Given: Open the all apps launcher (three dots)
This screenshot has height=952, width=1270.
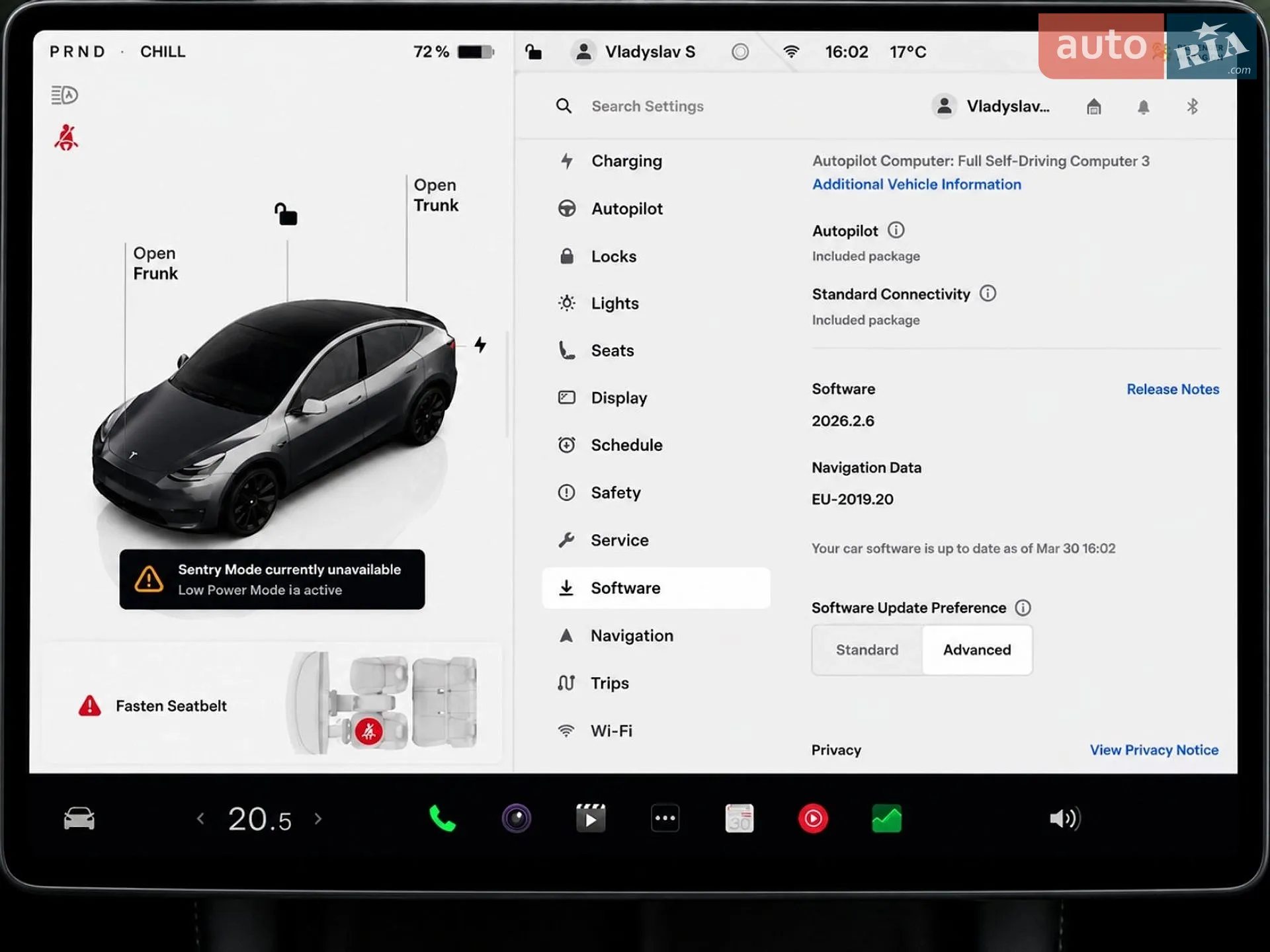Looking at the screenshot, I should (x=665, y=818).
